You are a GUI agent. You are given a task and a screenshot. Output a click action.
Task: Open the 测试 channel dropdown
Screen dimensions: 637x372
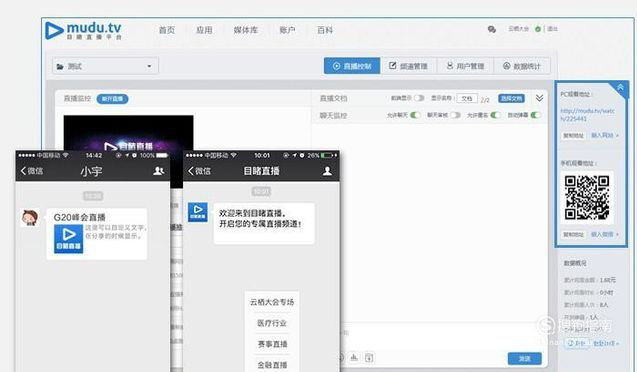[105, 66]
